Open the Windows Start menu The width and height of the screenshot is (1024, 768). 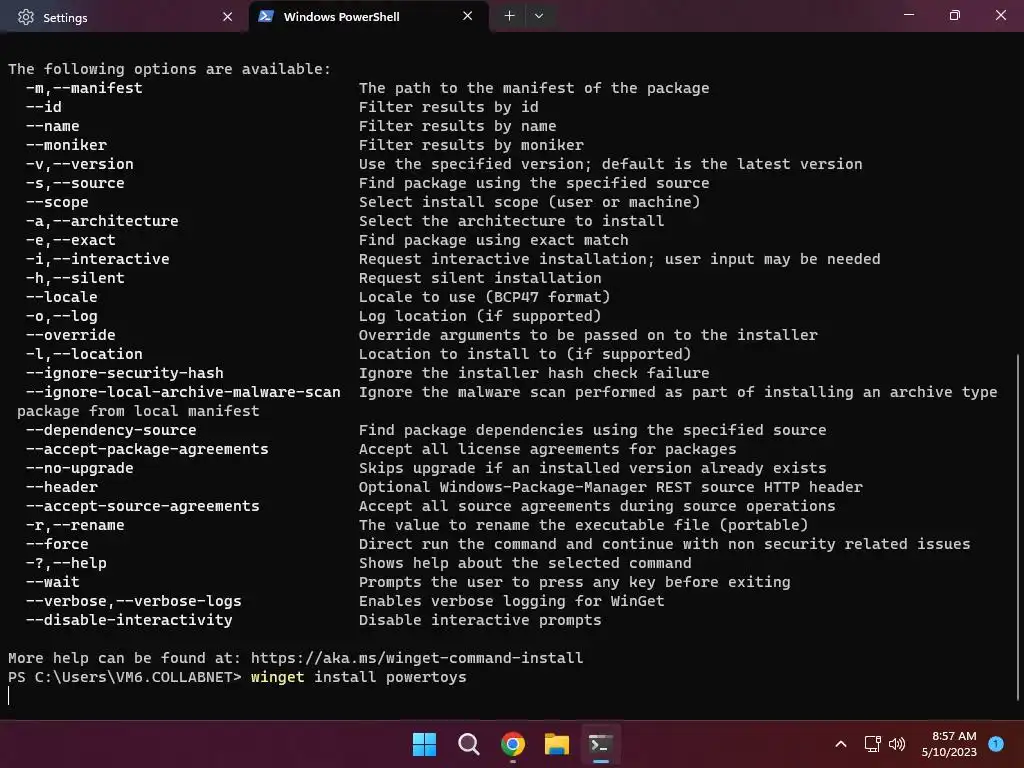[424, 744]
